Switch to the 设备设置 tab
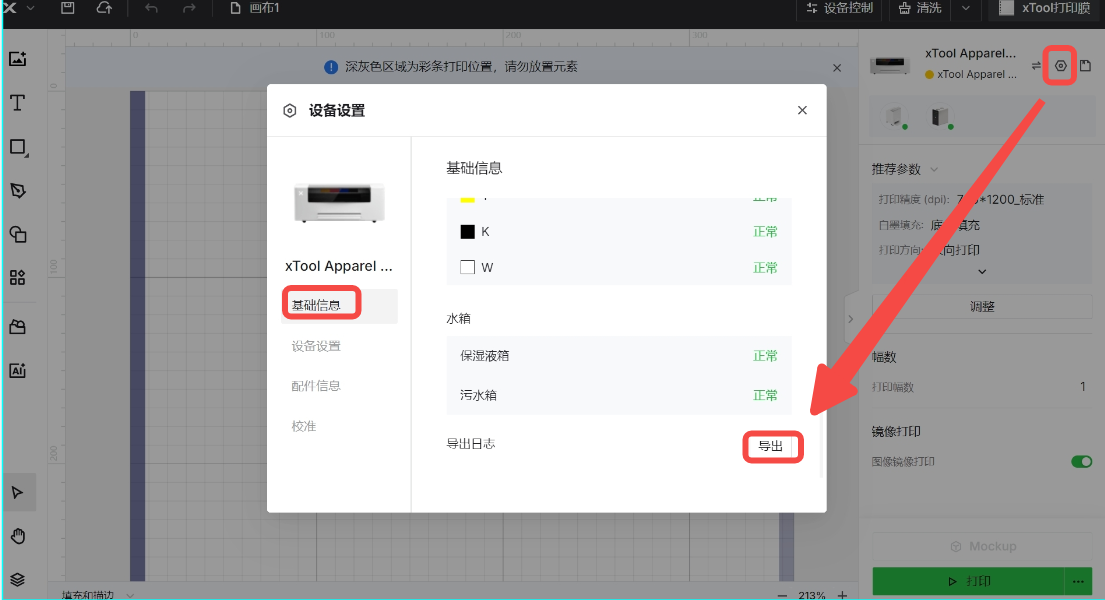 pos(316,346)
